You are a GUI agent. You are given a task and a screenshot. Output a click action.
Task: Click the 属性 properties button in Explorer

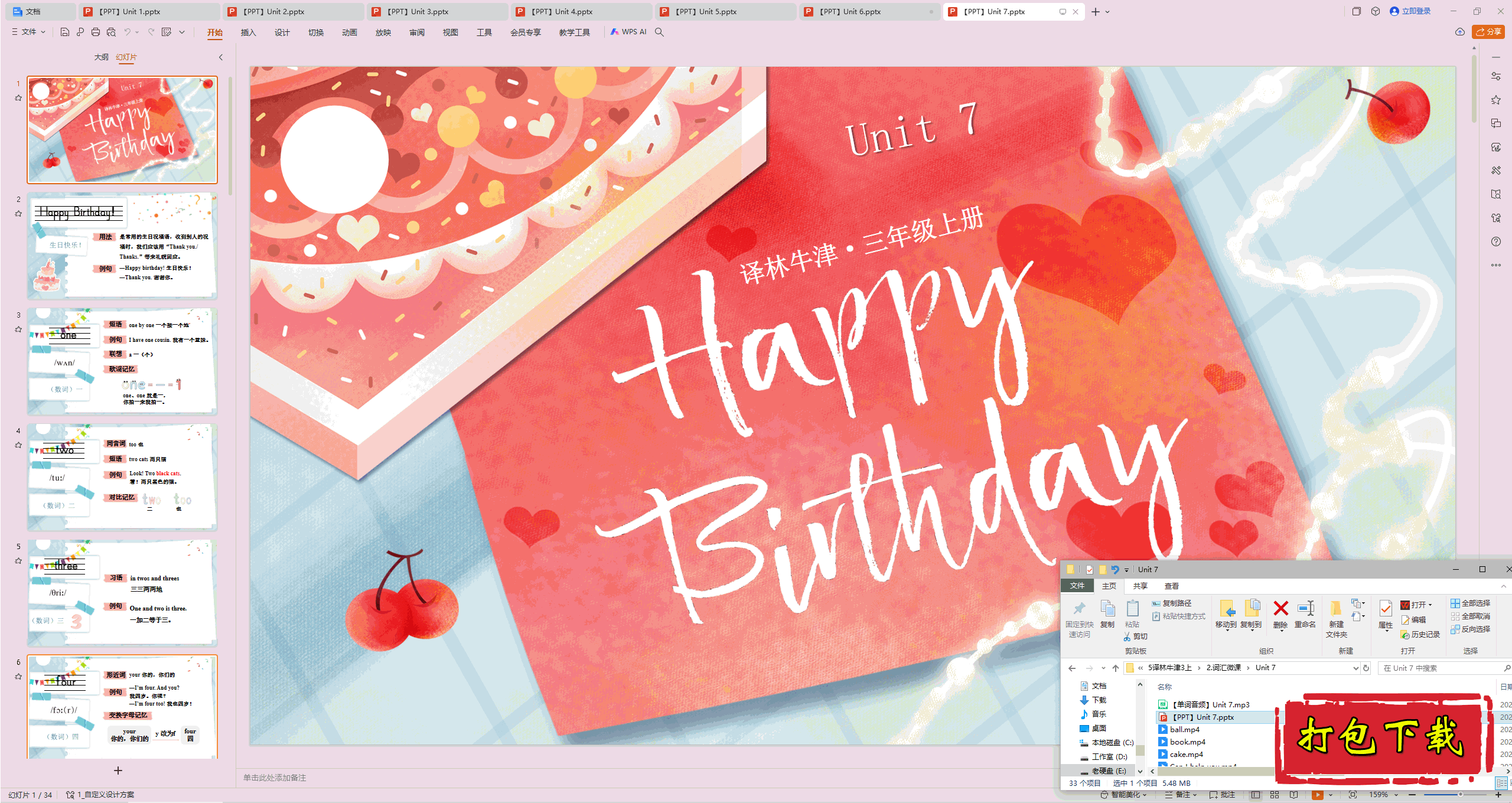pyautogui.click(x=1386, y=615)
